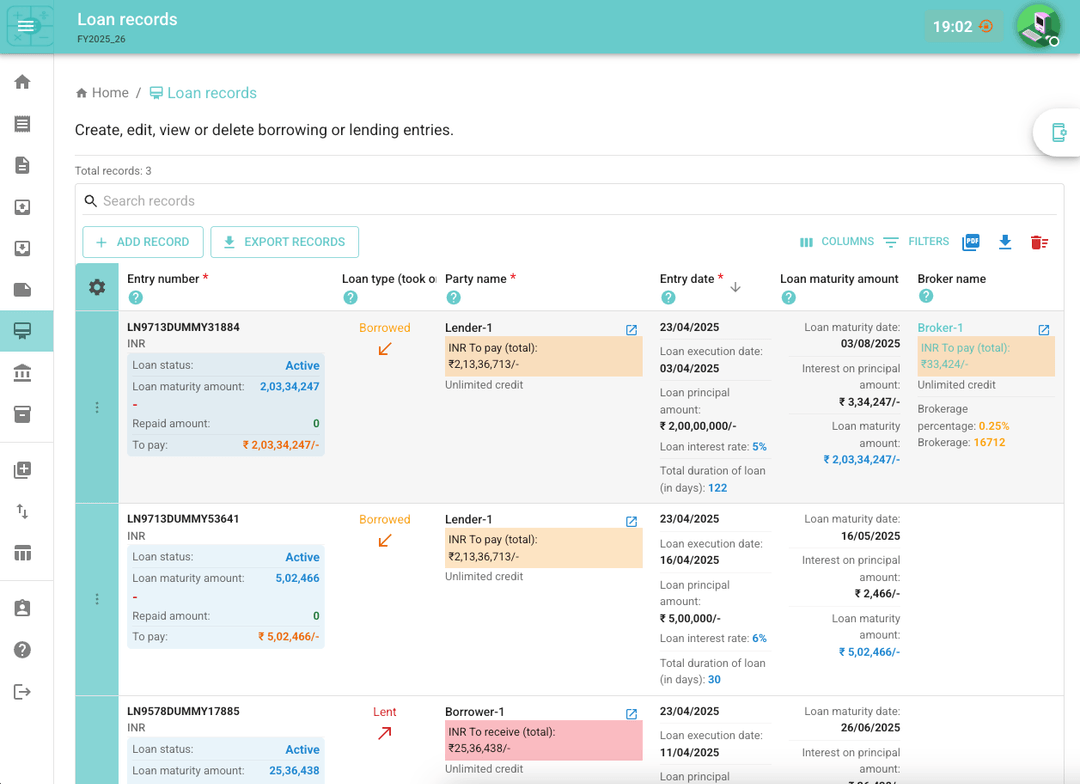
Task: Click the Home icon in sidebar
Action: [22, 82]
